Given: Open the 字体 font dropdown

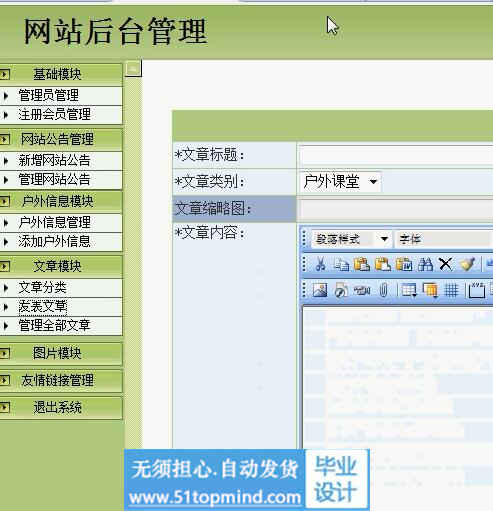Looking at the screenshot, I should click(443, 239).
